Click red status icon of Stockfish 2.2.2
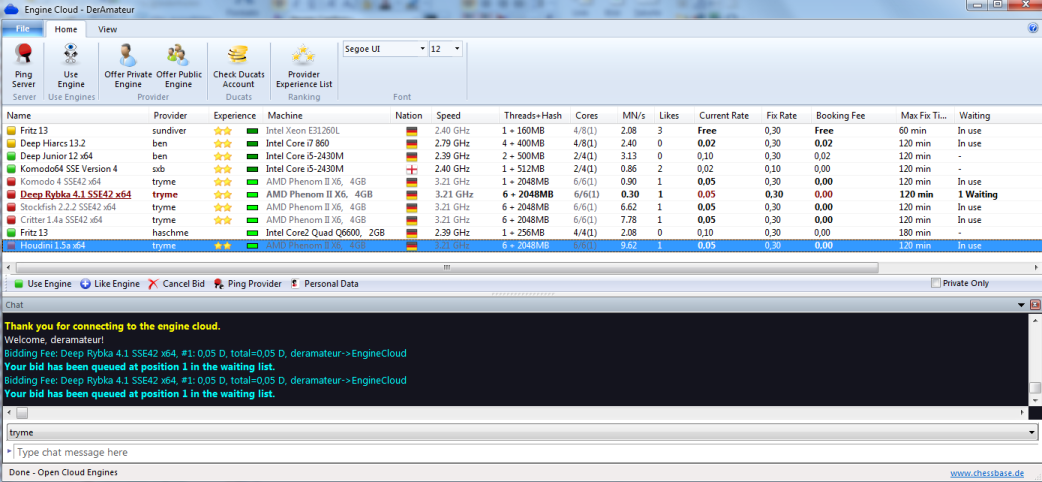 click(x=11, y=207)
